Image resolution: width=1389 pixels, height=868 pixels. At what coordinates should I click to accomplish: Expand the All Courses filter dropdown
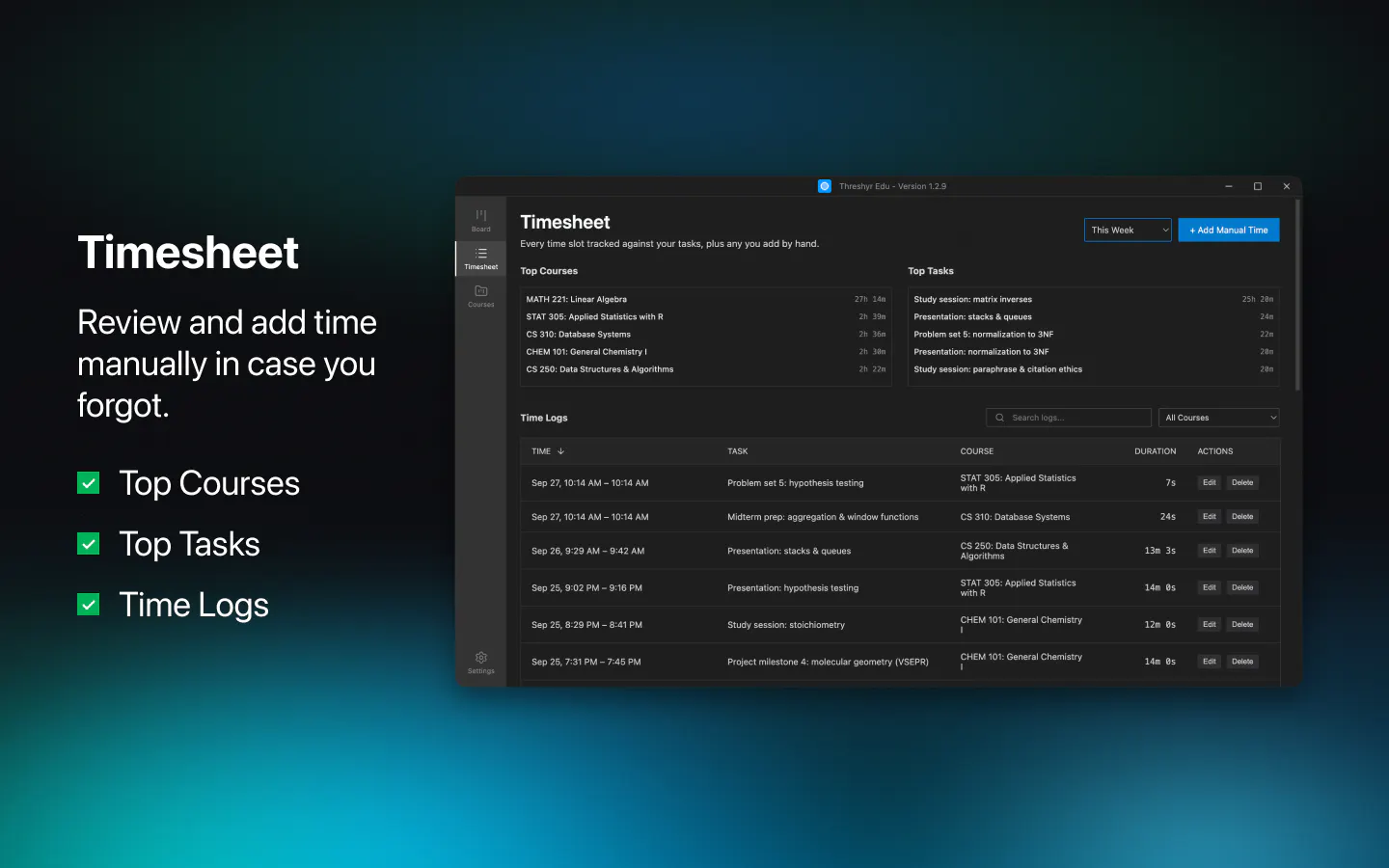point(1218,418)
